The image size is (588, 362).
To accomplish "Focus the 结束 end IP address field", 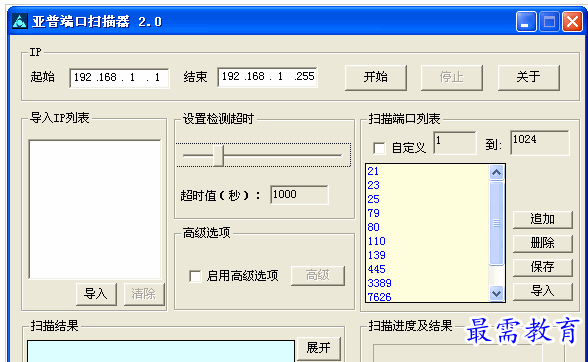I will click(x=267, y=77).
